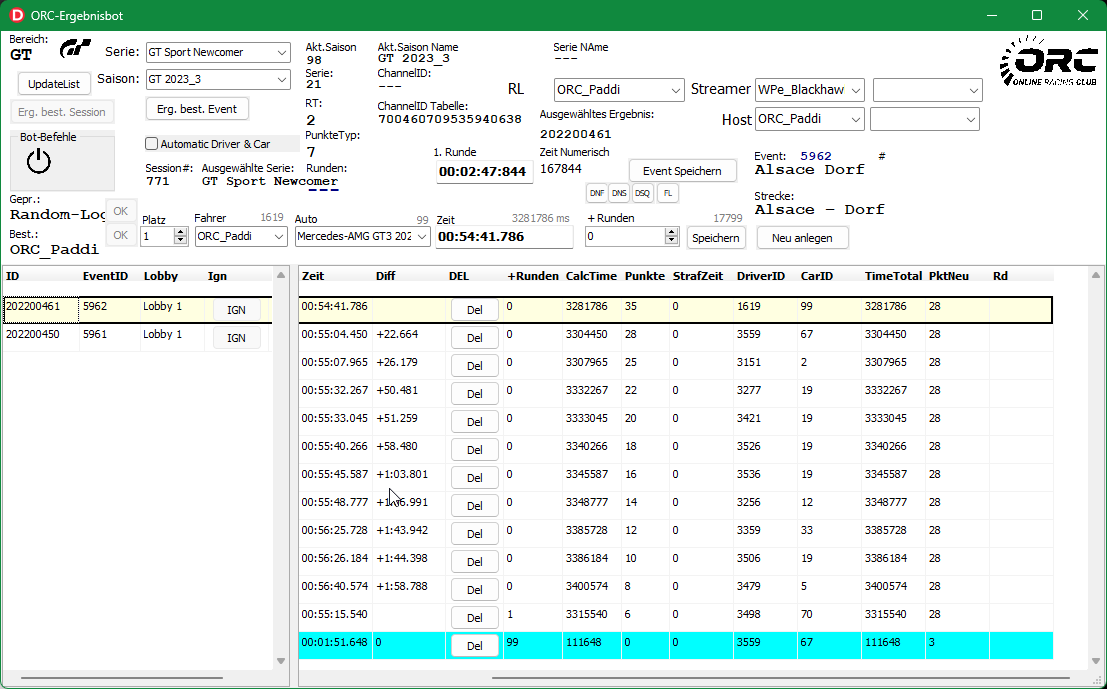Screen dimensions: 1107x689
Task: Click the Diff column header
Action: click(x=385, y=276)
